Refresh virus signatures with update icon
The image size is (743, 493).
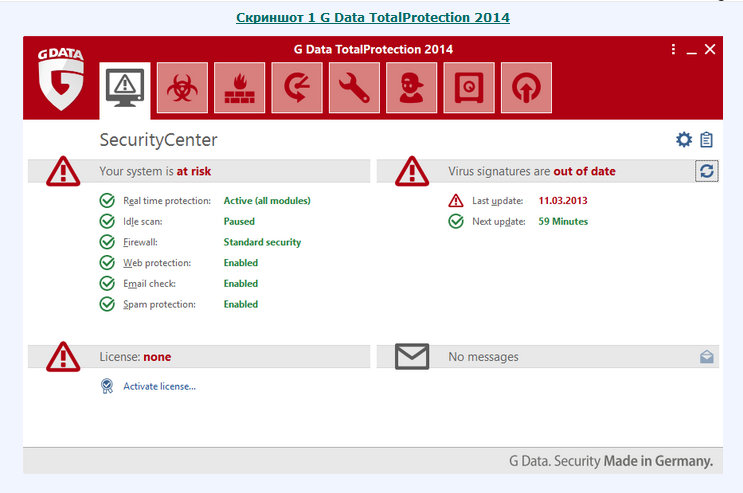(x=707, y=171)
